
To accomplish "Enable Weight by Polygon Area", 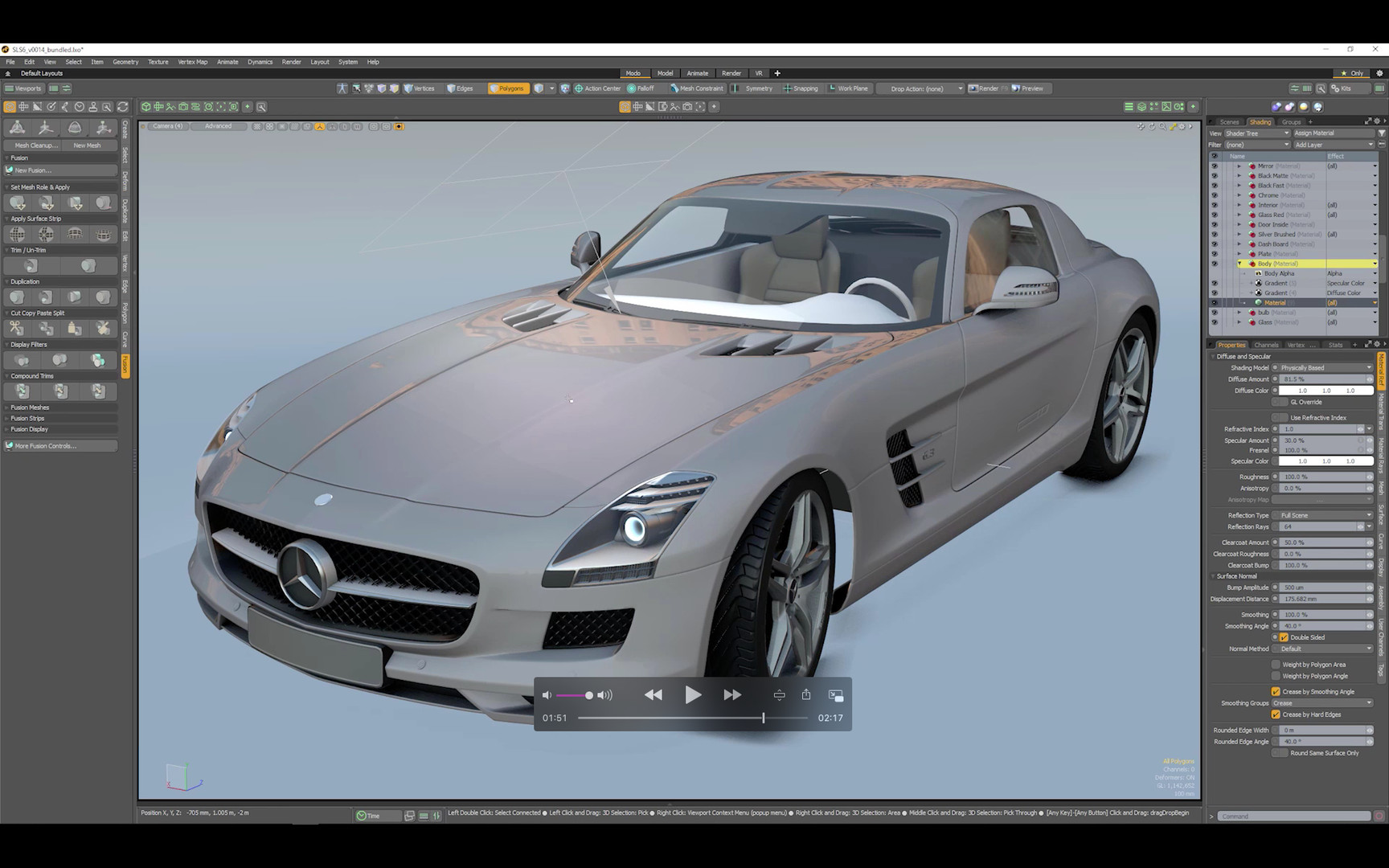I will [x=1276, y=665].
